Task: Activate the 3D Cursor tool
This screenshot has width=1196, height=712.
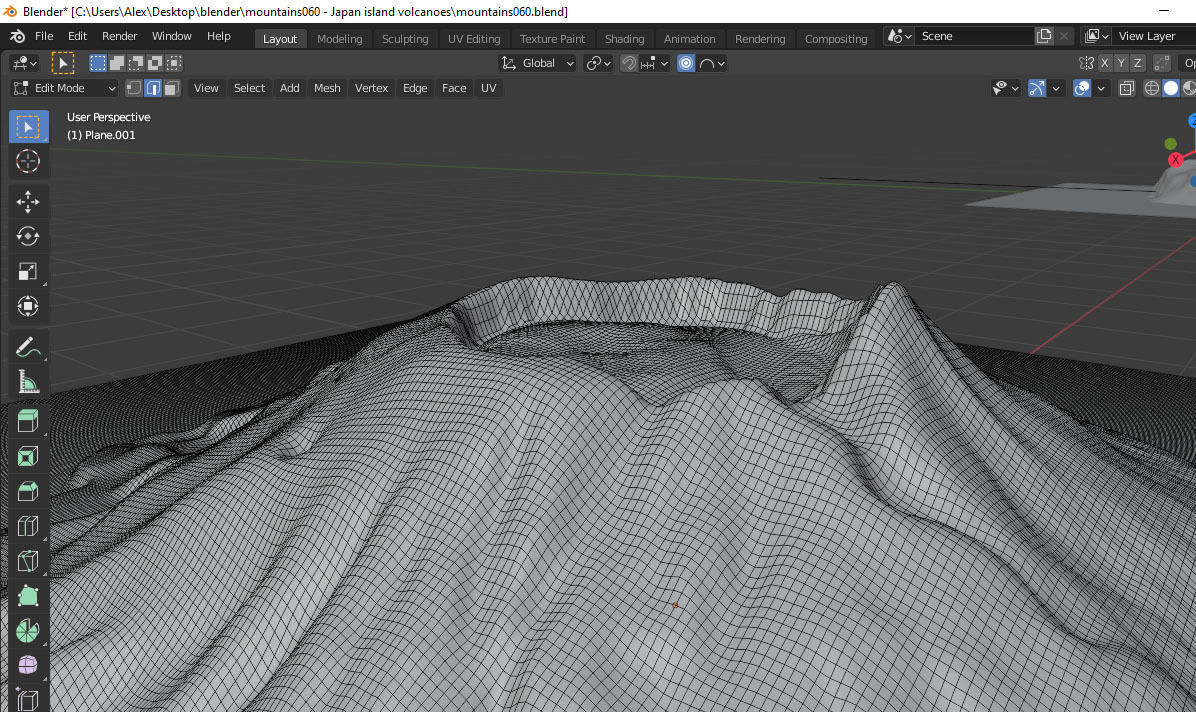Action: [28, 161]
